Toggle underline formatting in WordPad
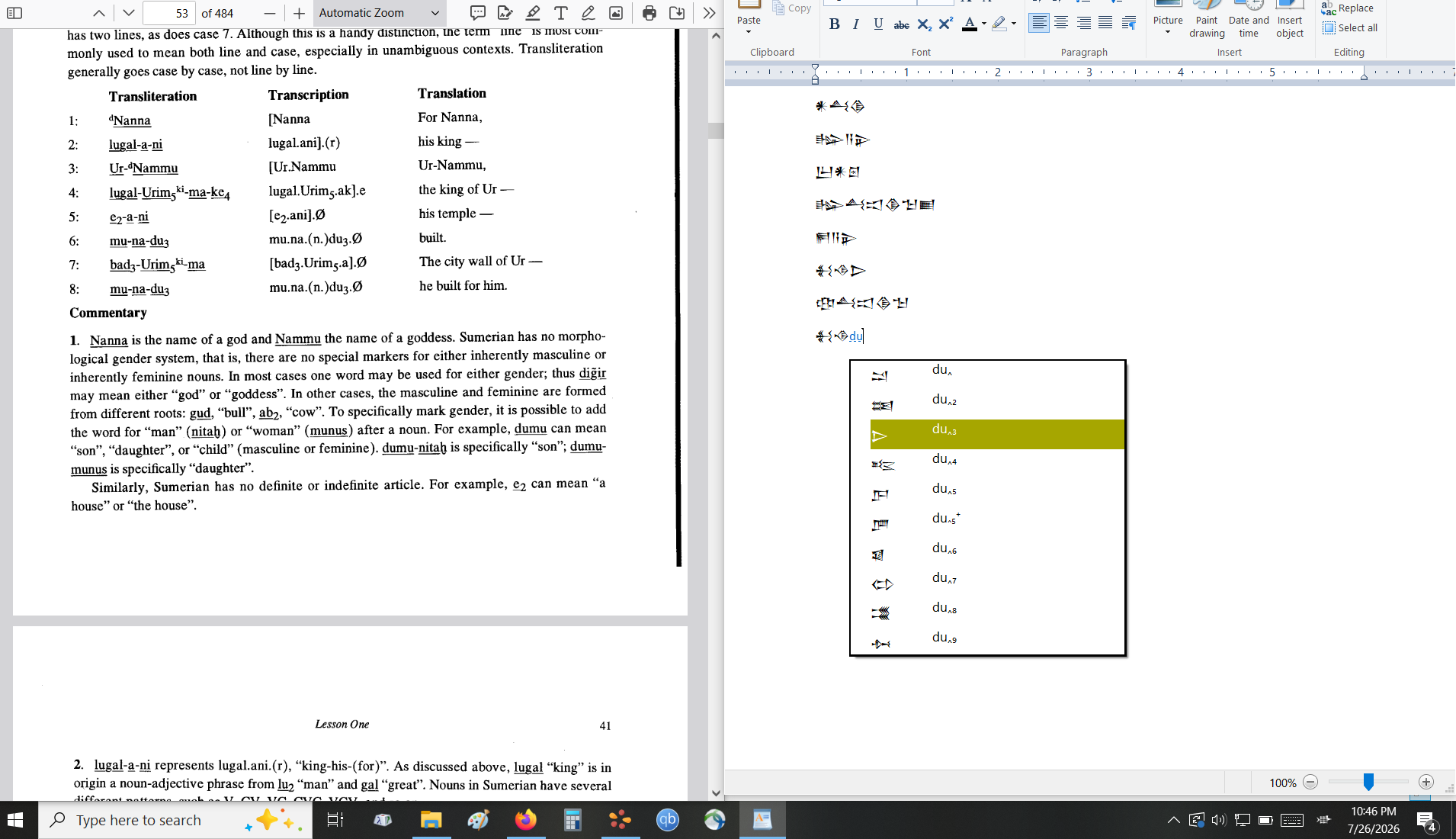 point(878,24)
